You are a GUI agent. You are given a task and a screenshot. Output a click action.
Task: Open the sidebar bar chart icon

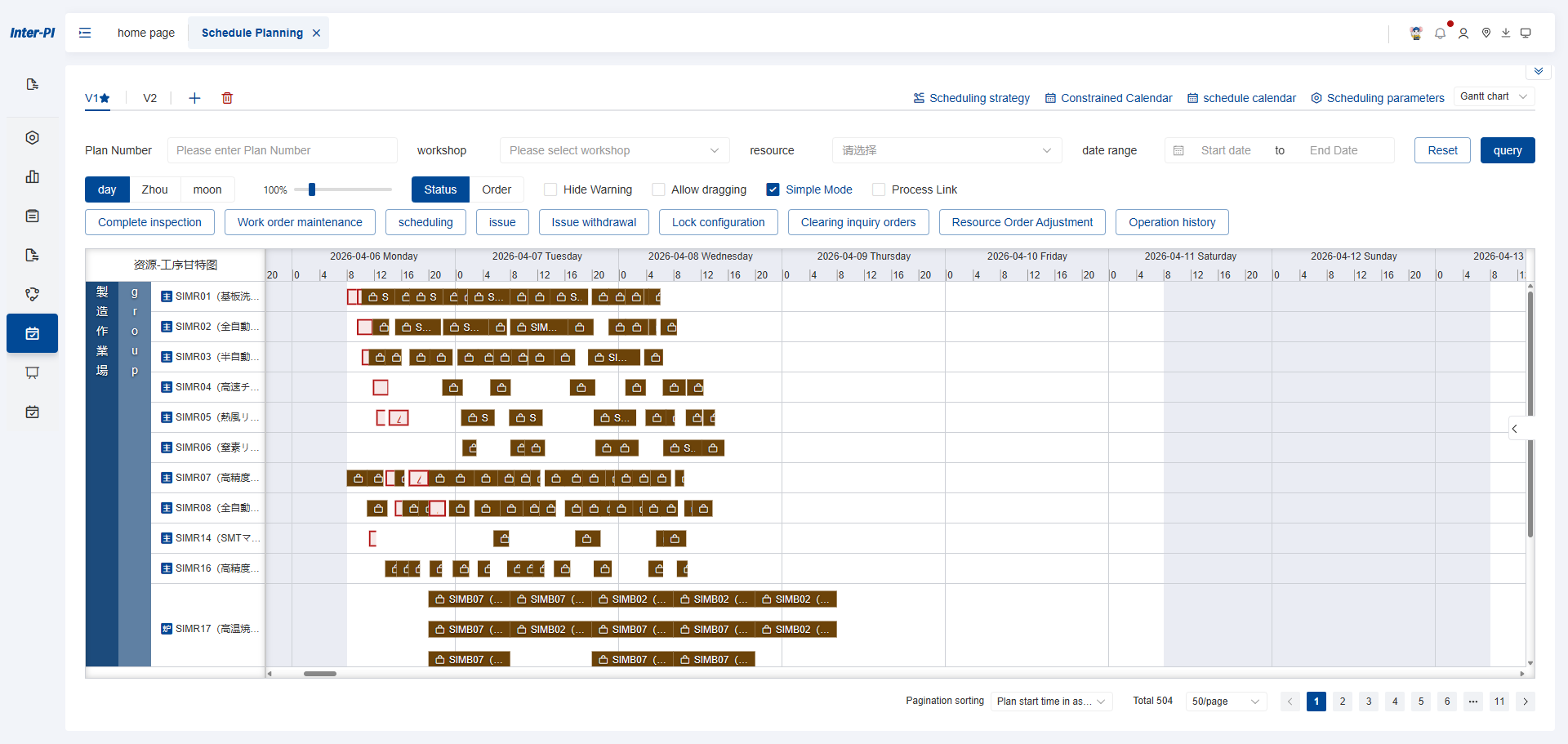[x=33, y=176]
